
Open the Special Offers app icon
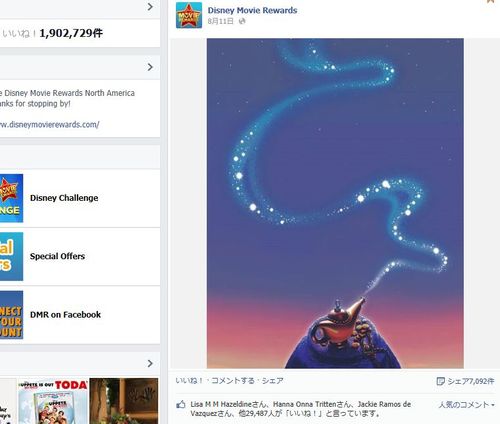(11, 256)
